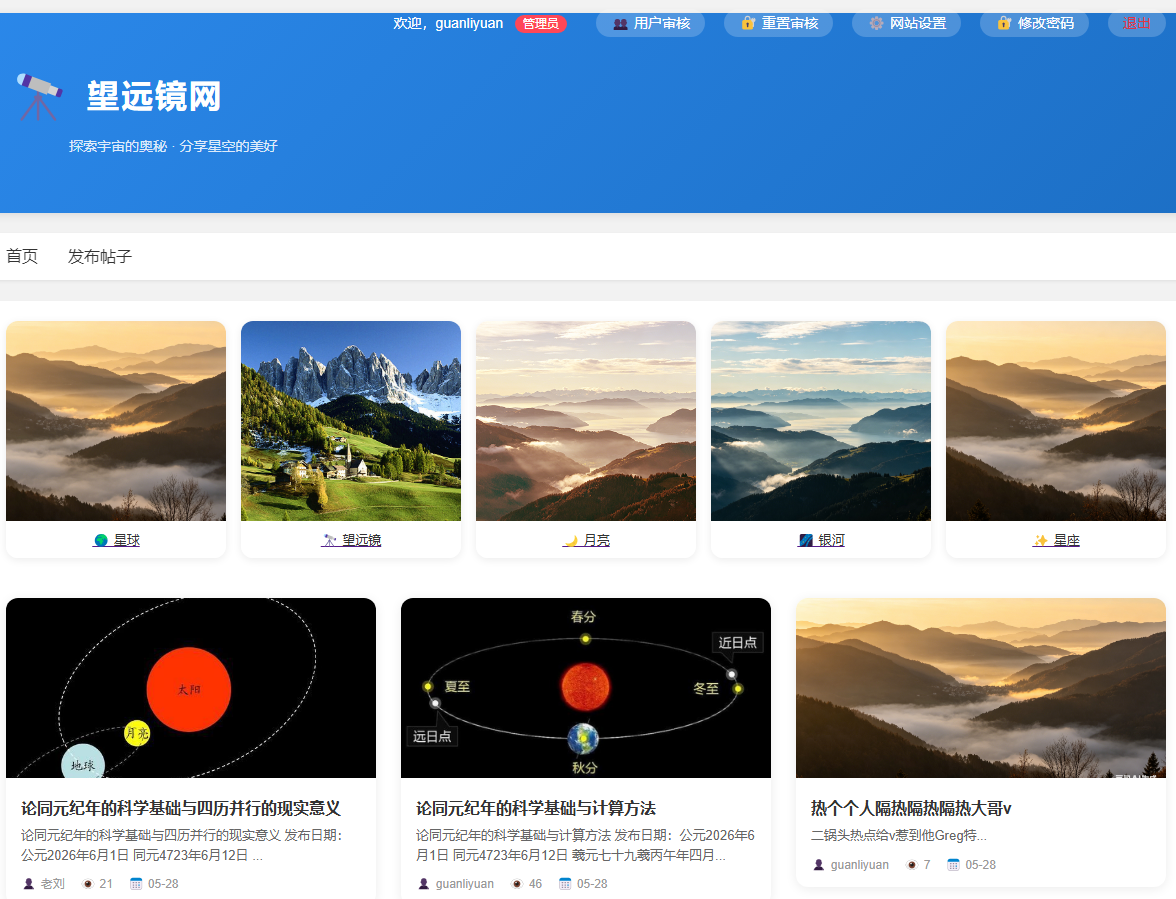Click the crescent moon icon beside 月亮
This screenshot has width=1176, height=899.
click(x=571, y=540)
